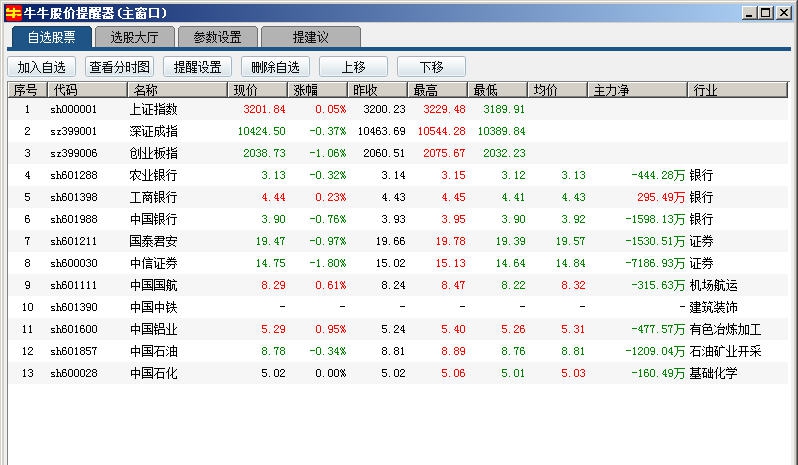Click the industry cell 石油矿业开采

coord(725,351)
